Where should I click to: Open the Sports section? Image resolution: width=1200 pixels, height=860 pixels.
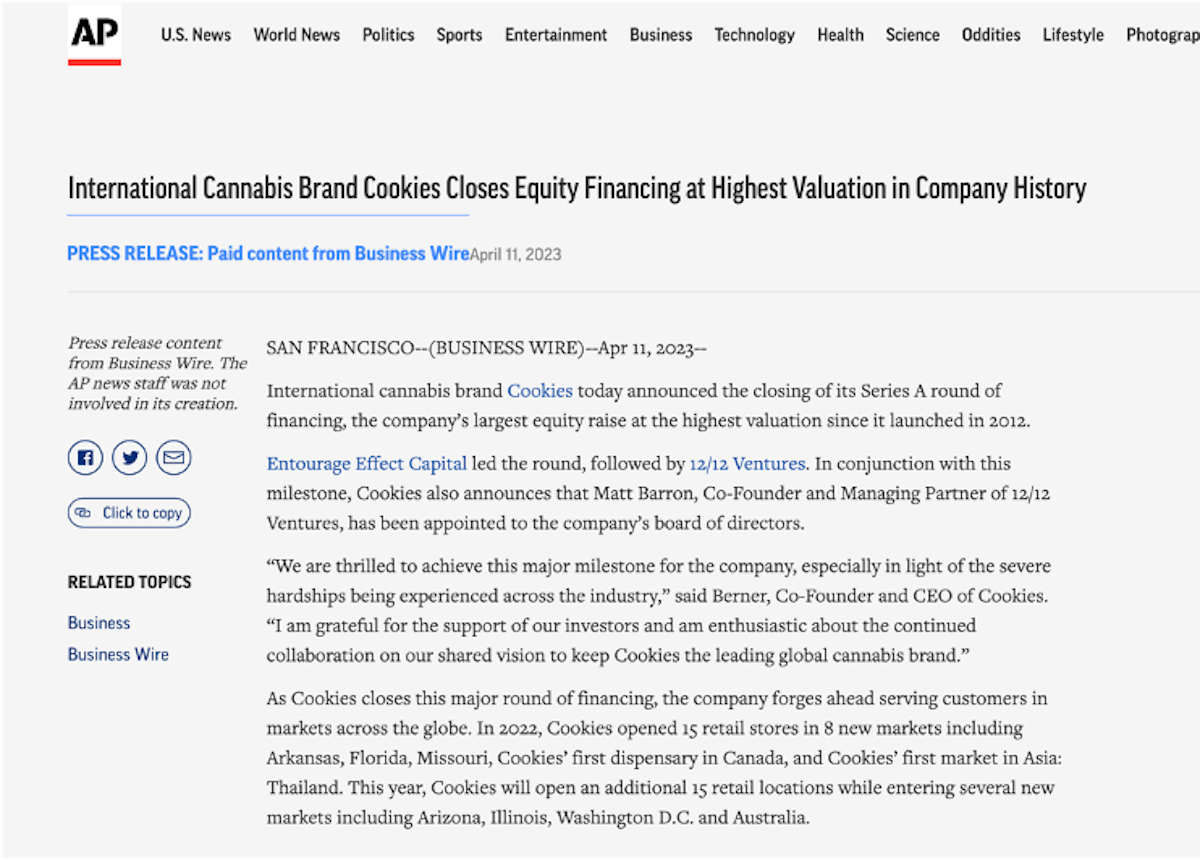[459, 35]
